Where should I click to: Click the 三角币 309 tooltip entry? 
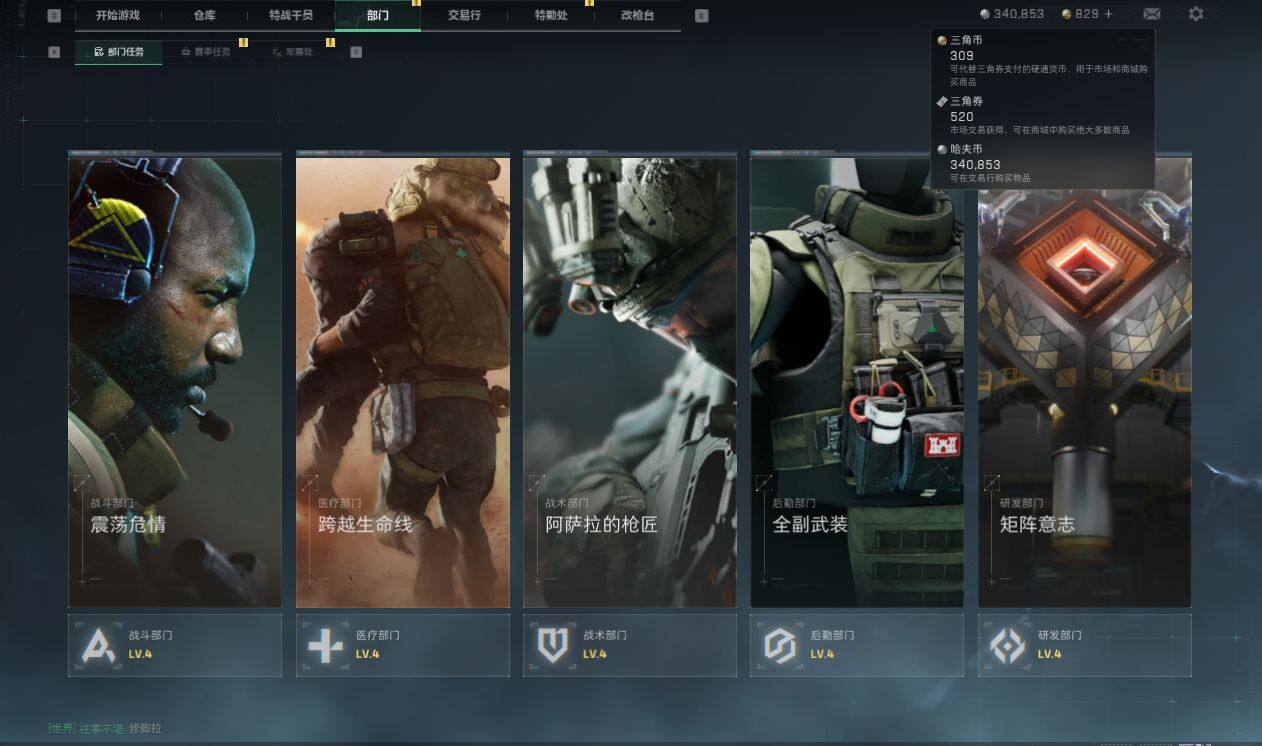pos(1043,62)
